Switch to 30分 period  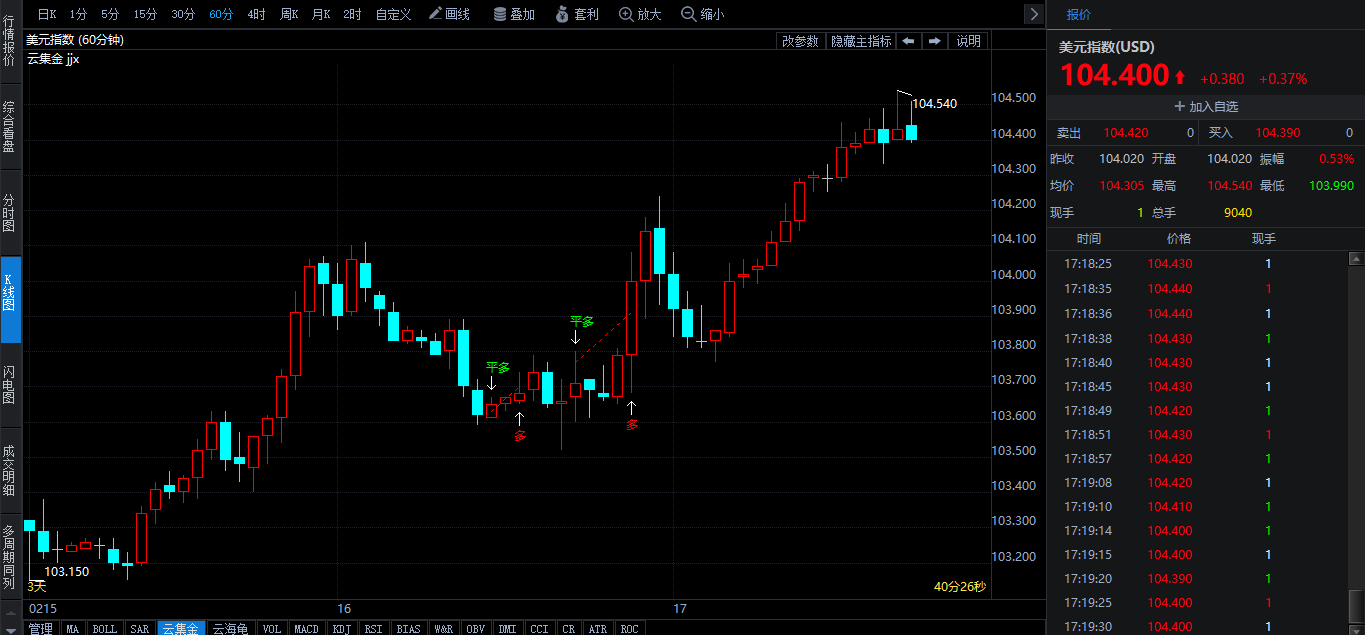point(183,14)
